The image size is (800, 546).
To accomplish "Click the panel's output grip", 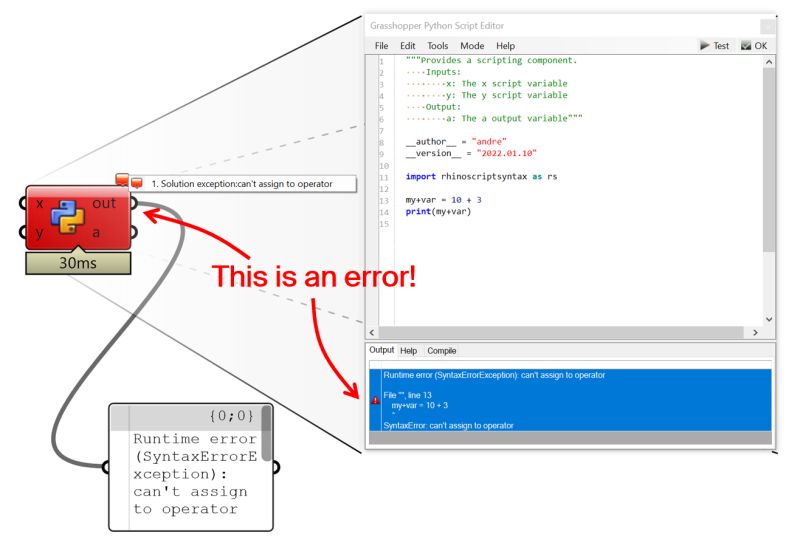I will [x=276, y=467].
